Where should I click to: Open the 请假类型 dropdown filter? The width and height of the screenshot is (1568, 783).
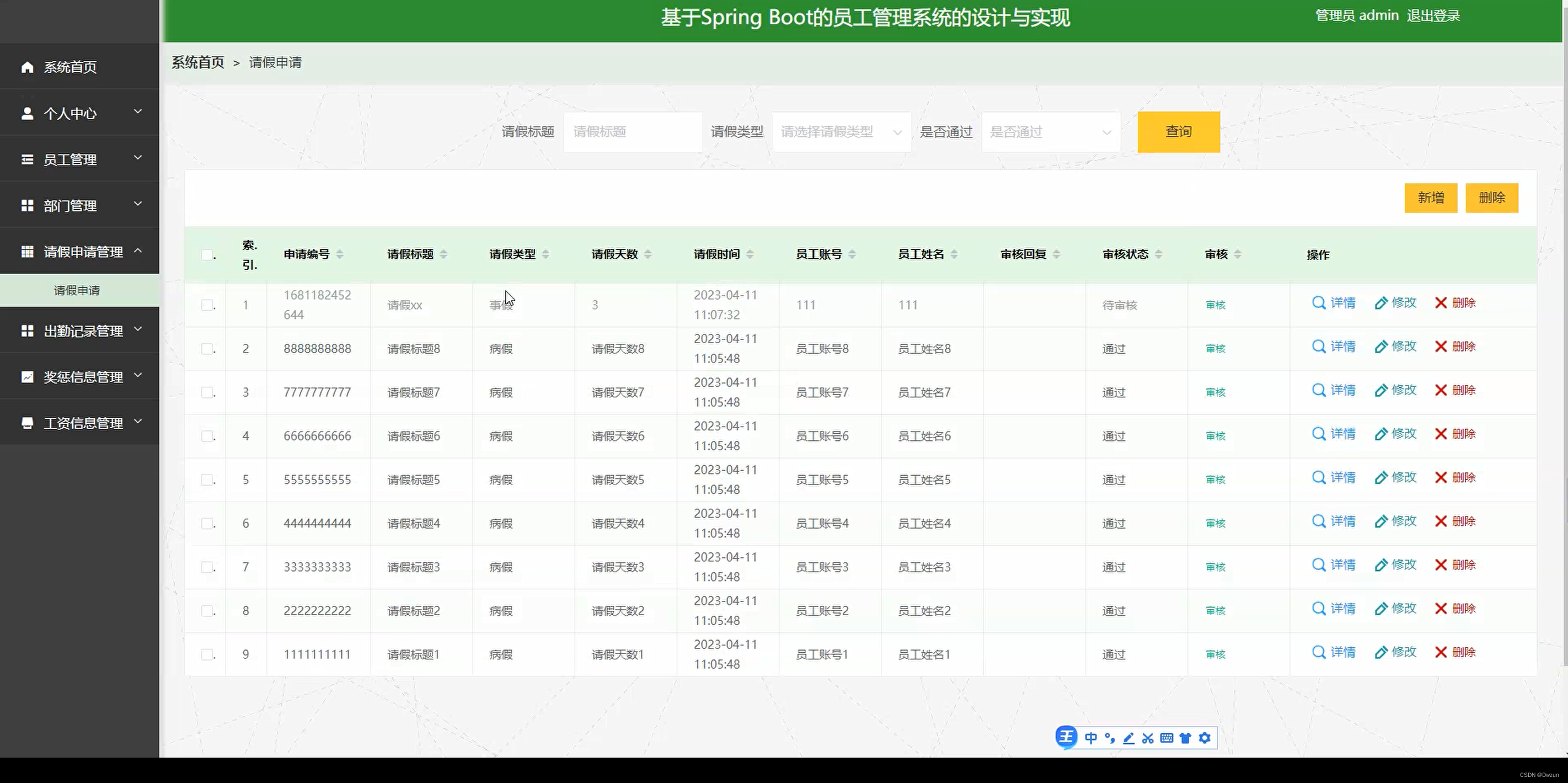pyautogui.click(x=842, y=132)
